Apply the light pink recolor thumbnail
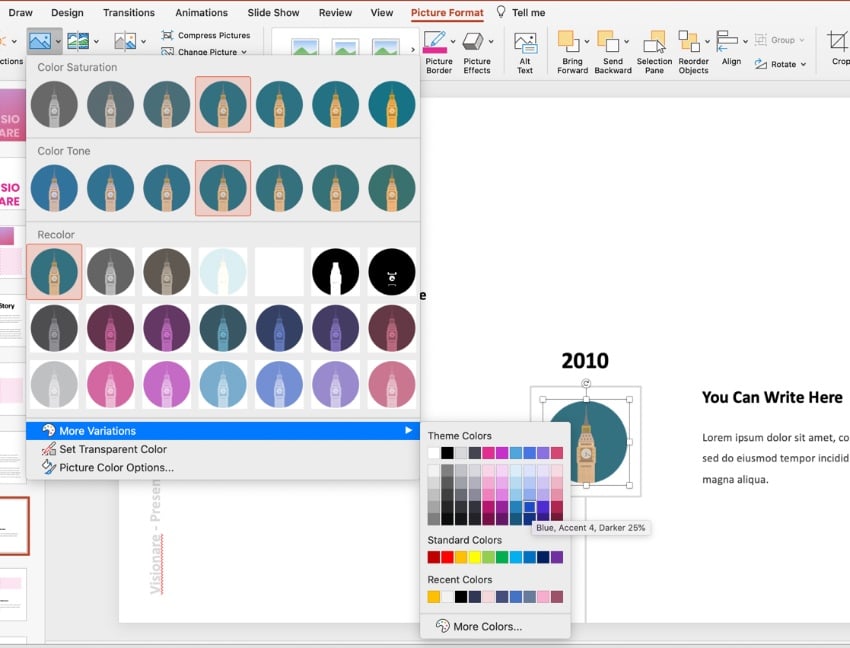 pos(110,384)
